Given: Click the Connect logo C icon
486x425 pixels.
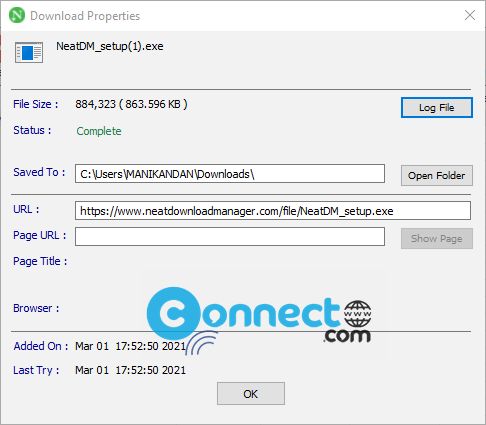Looking at the screenshot, I should (173, 314).
